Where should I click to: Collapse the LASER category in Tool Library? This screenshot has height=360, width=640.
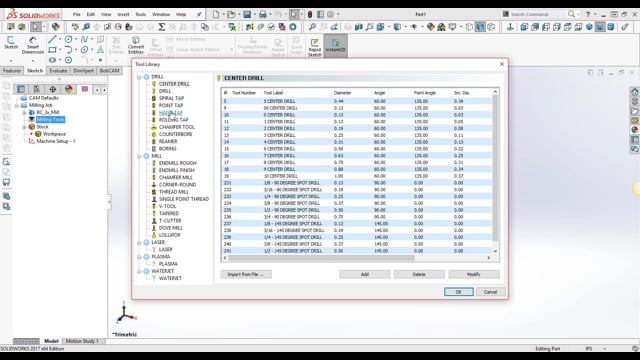pos(139,242)
